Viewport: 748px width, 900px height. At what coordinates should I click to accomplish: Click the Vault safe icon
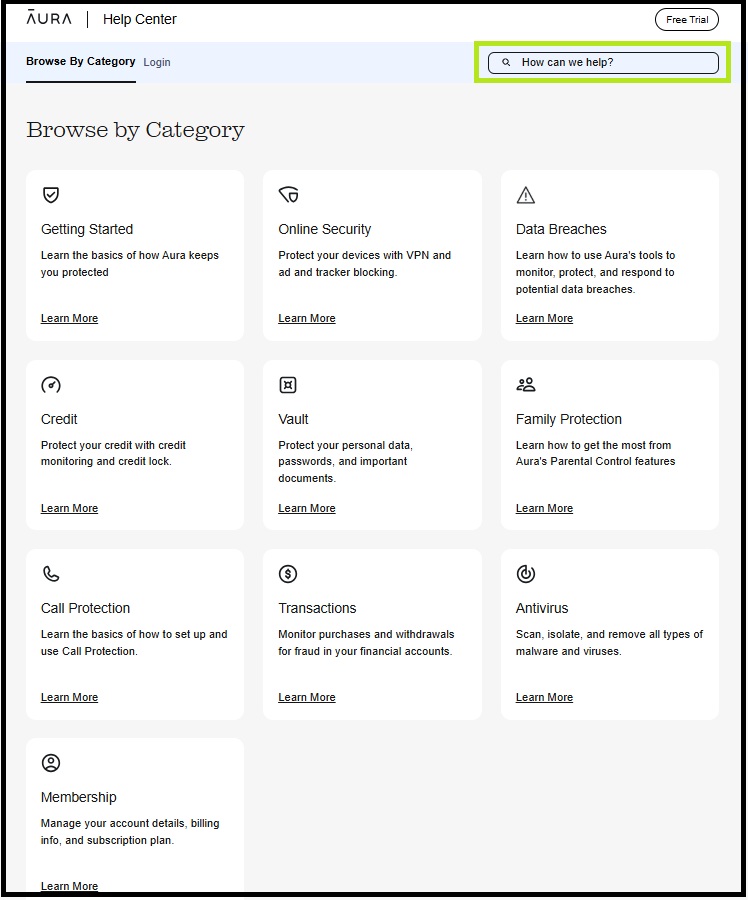(288, 385)
